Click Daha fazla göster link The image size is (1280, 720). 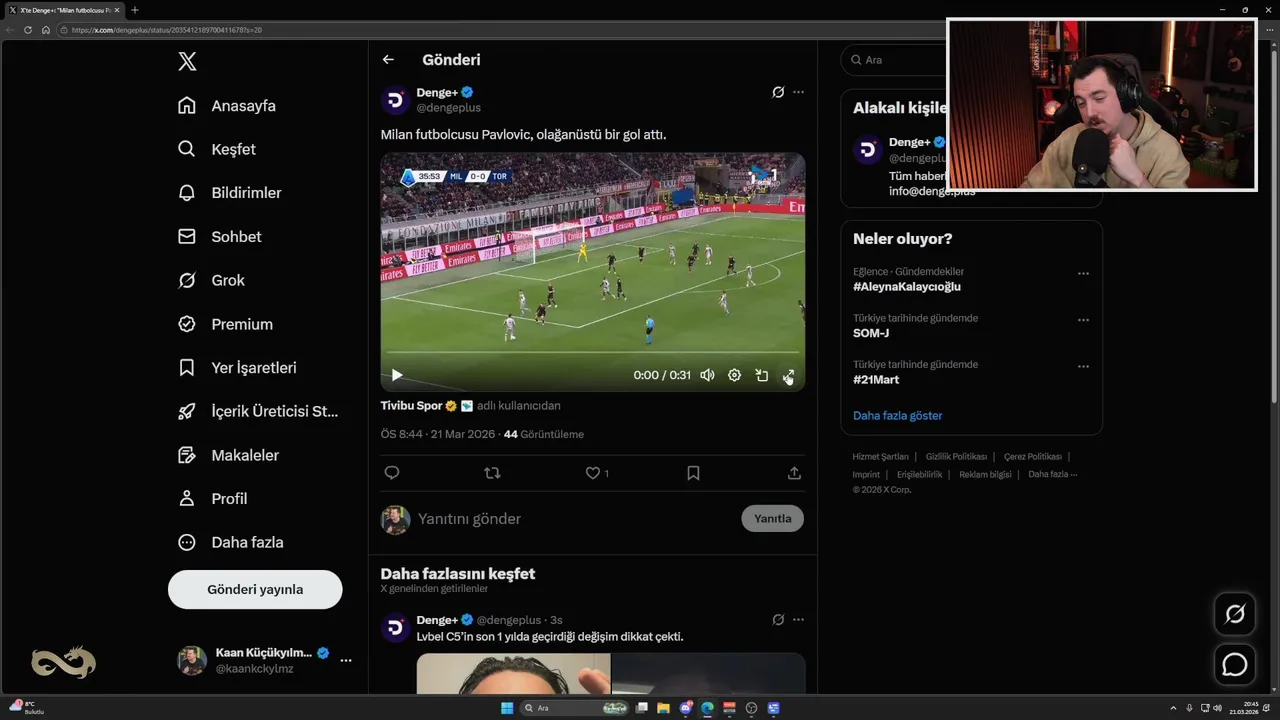pyautogui.click(x=897, y=415)
